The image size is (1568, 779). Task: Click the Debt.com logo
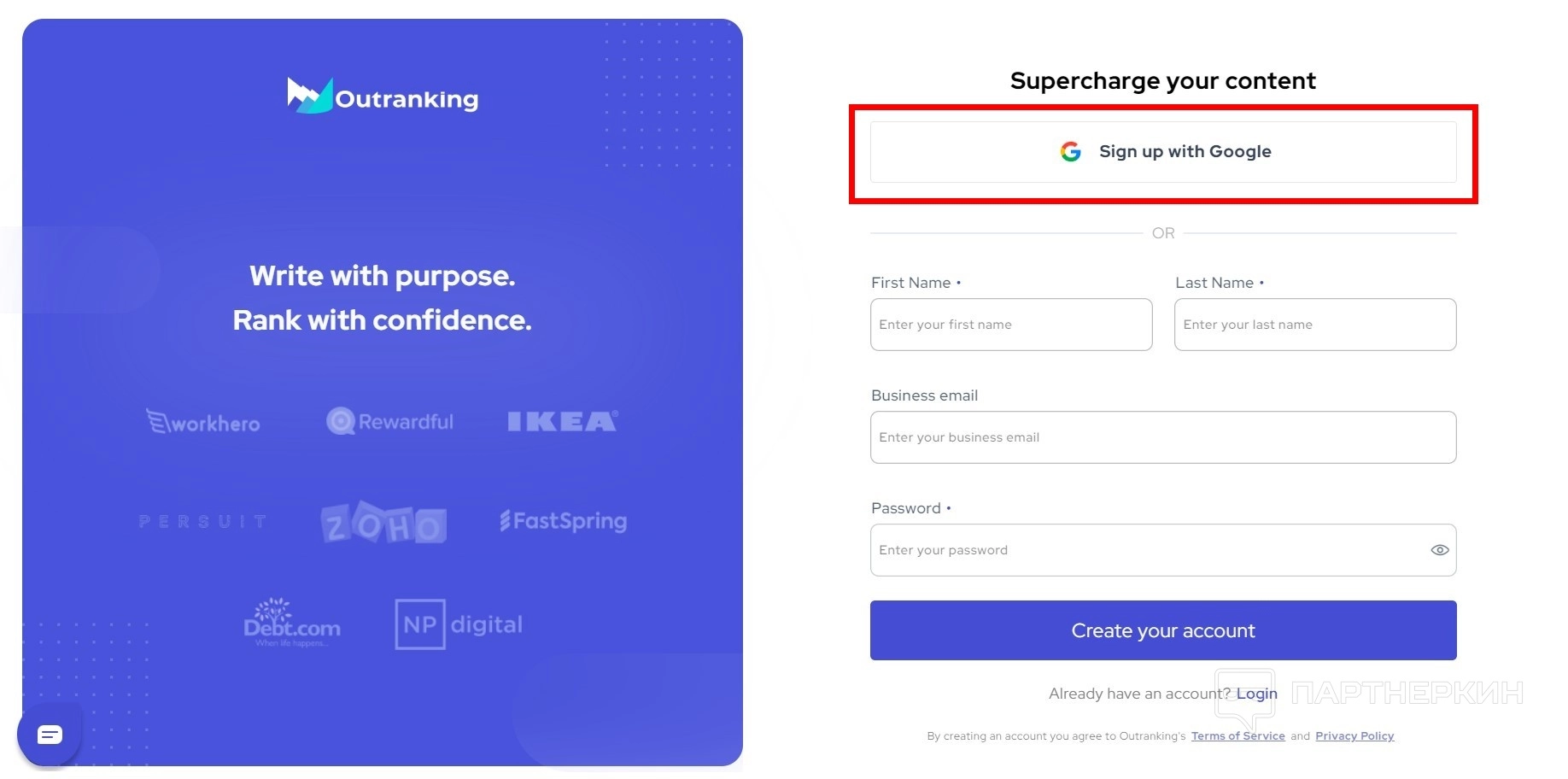(291, 624)
